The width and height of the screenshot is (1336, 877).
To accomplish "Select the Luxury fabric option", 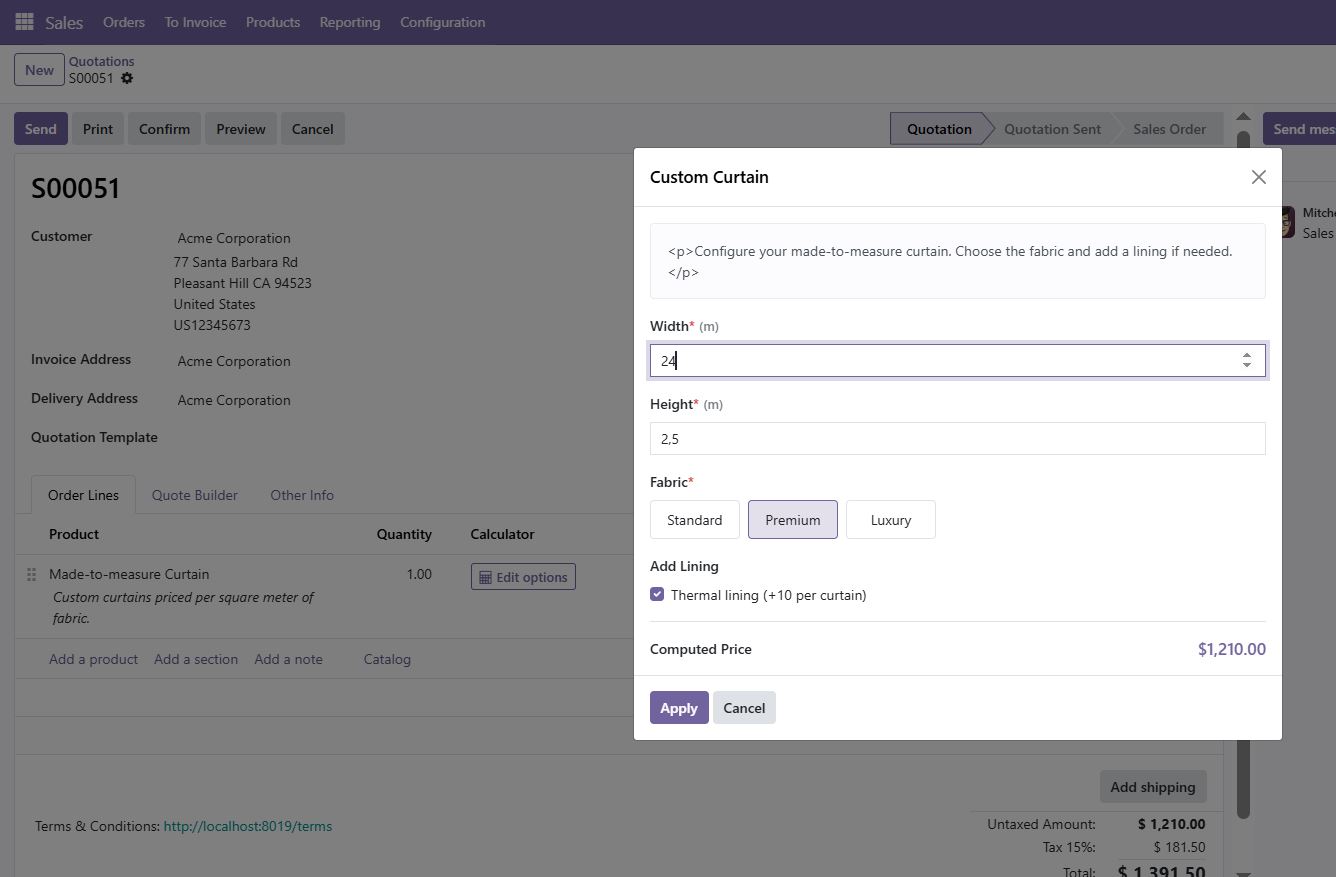I will click(x=891, y=520).
